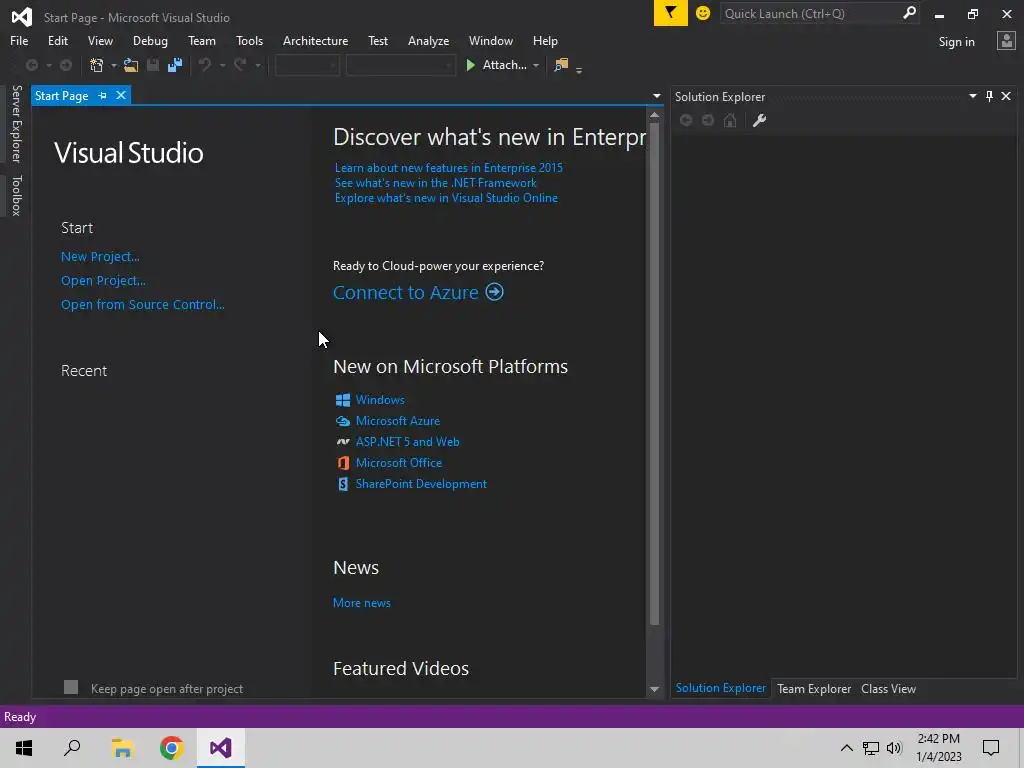The height and width of the screenshot is (768, 1024).
Task: Open Google Chrome from the taskbar
Action: point(171,748)
